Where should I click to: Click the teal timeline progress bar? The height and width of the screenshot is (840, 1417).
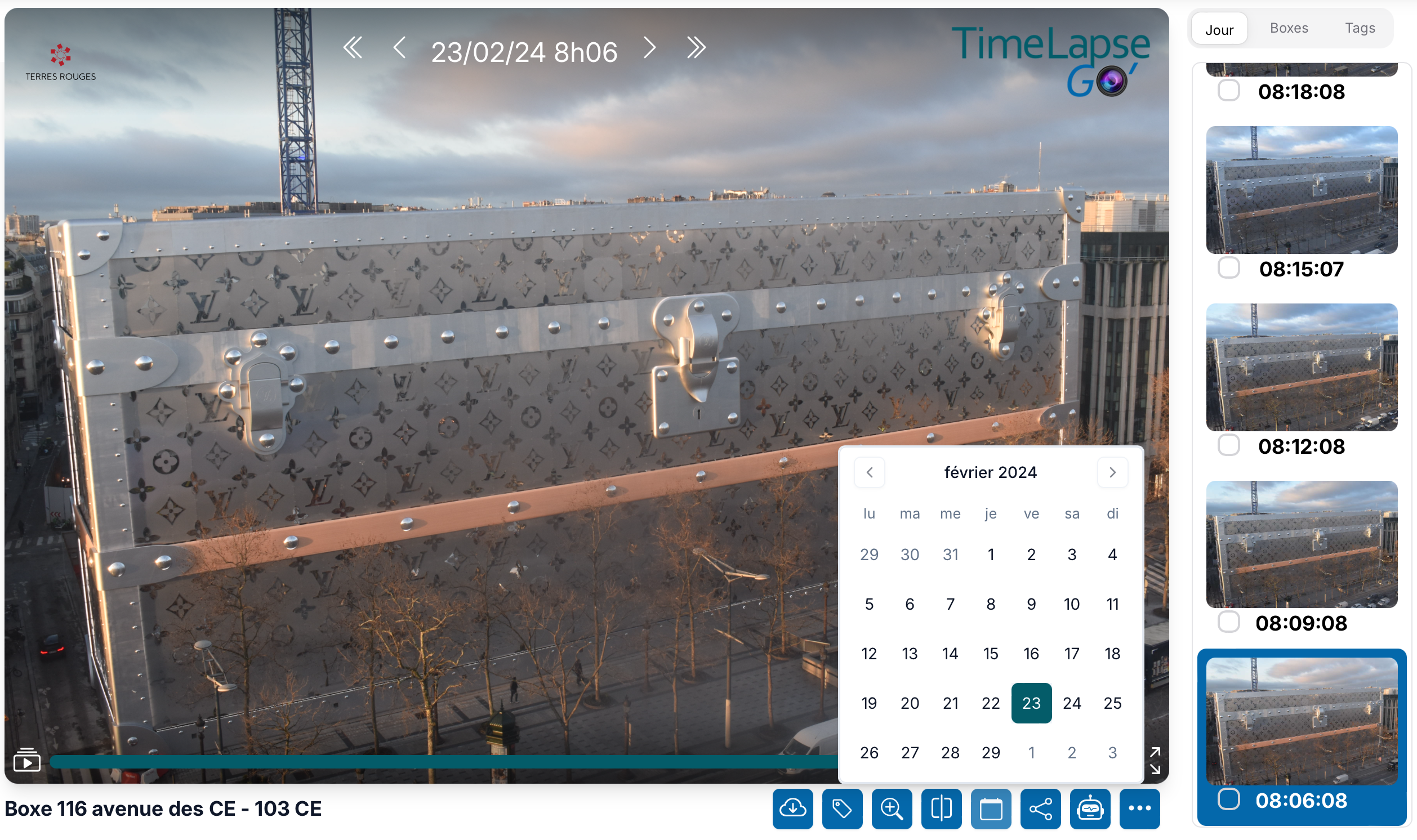coord(443,761)
